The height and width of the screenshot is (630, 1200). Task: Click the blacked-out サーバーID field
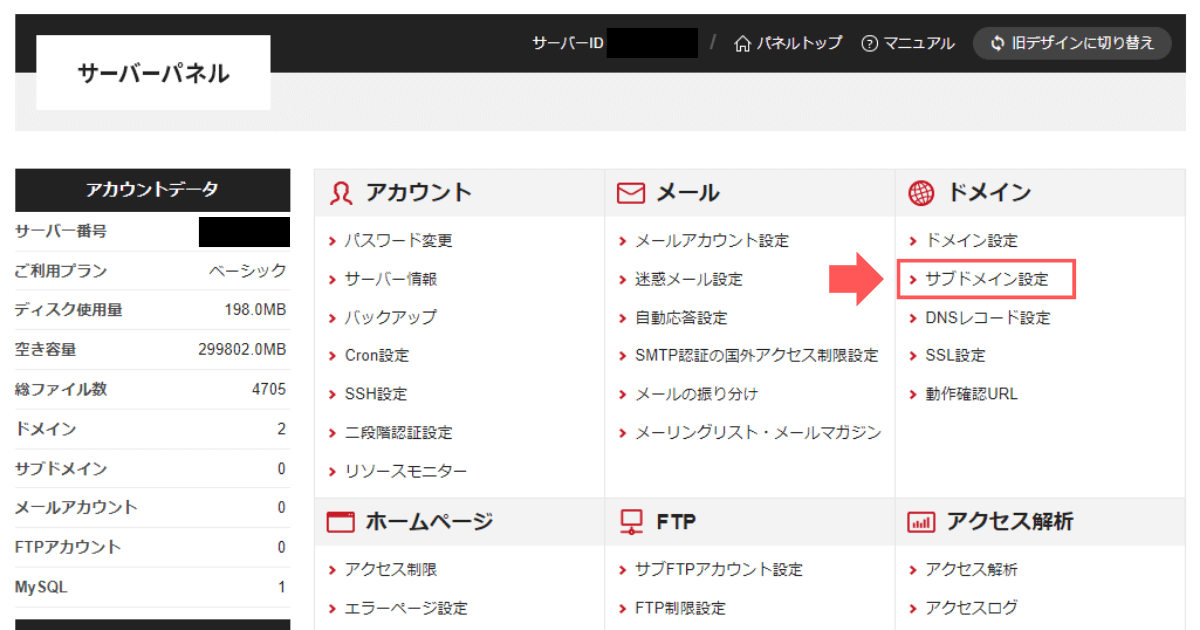(654, 43)
